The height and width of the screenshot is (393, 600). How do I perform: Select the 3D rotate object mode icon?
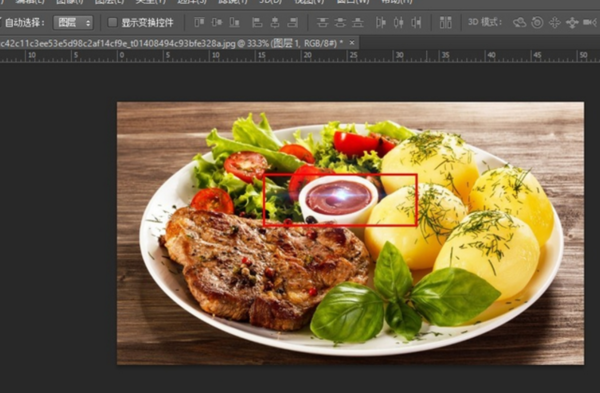[x=520, y=23]
